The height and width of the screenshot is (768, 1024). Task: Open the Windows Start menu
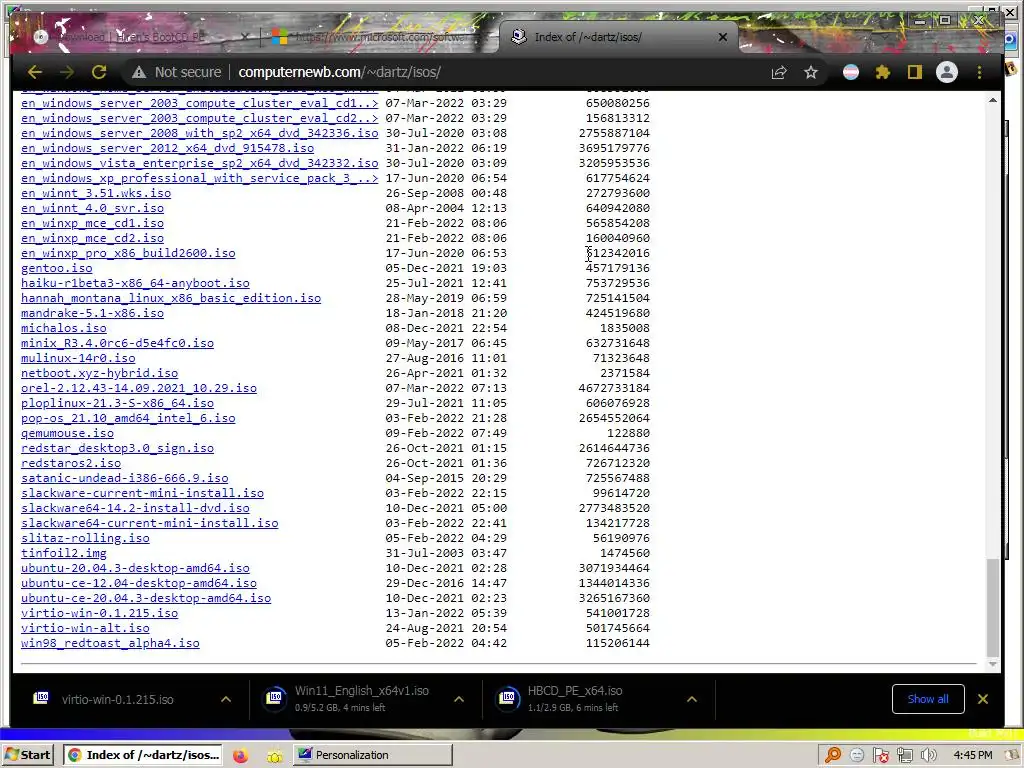click(27, 755)
